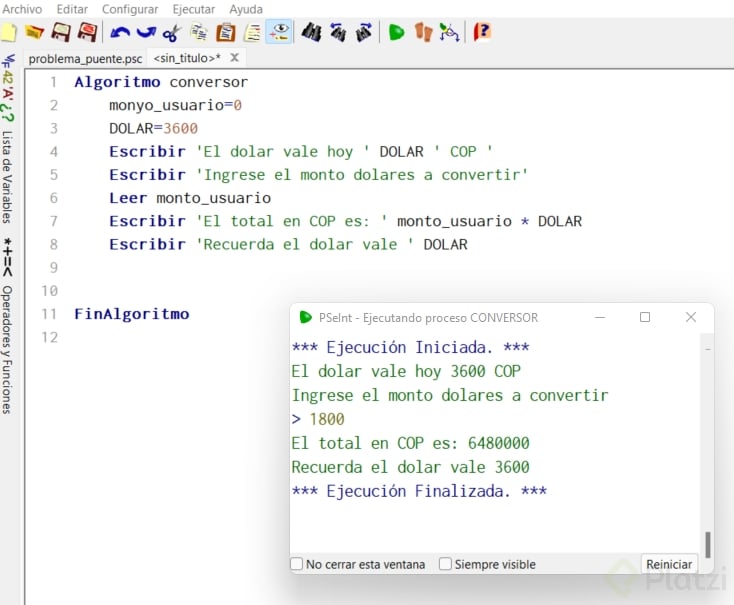The width and height of the screenshot is (734, 605).
Task: Switch to the problema_puente.psc tab
Action: point(85,59)
